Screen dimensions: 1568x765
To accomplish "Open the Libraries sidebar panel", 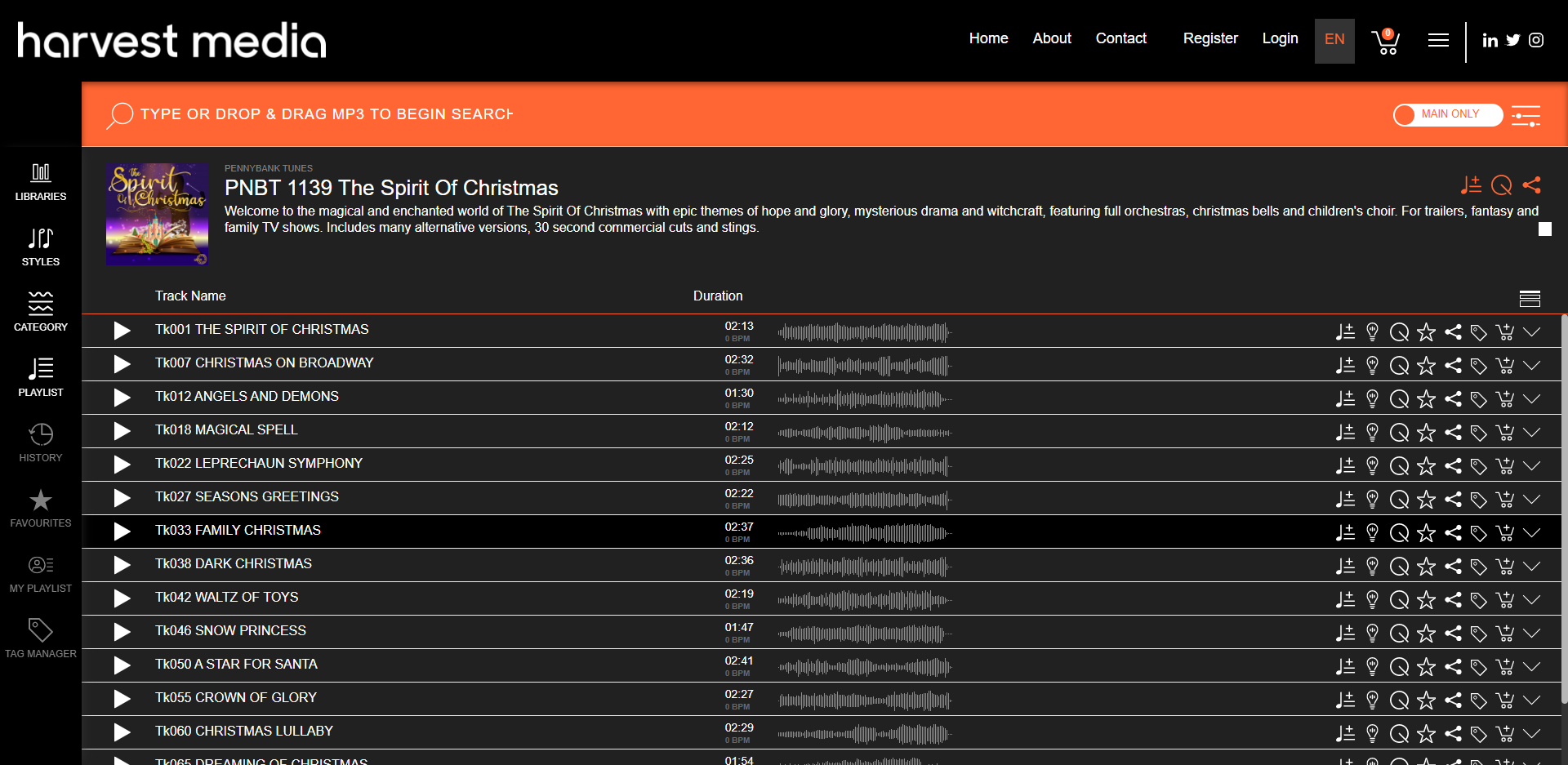I will [40, 181].
